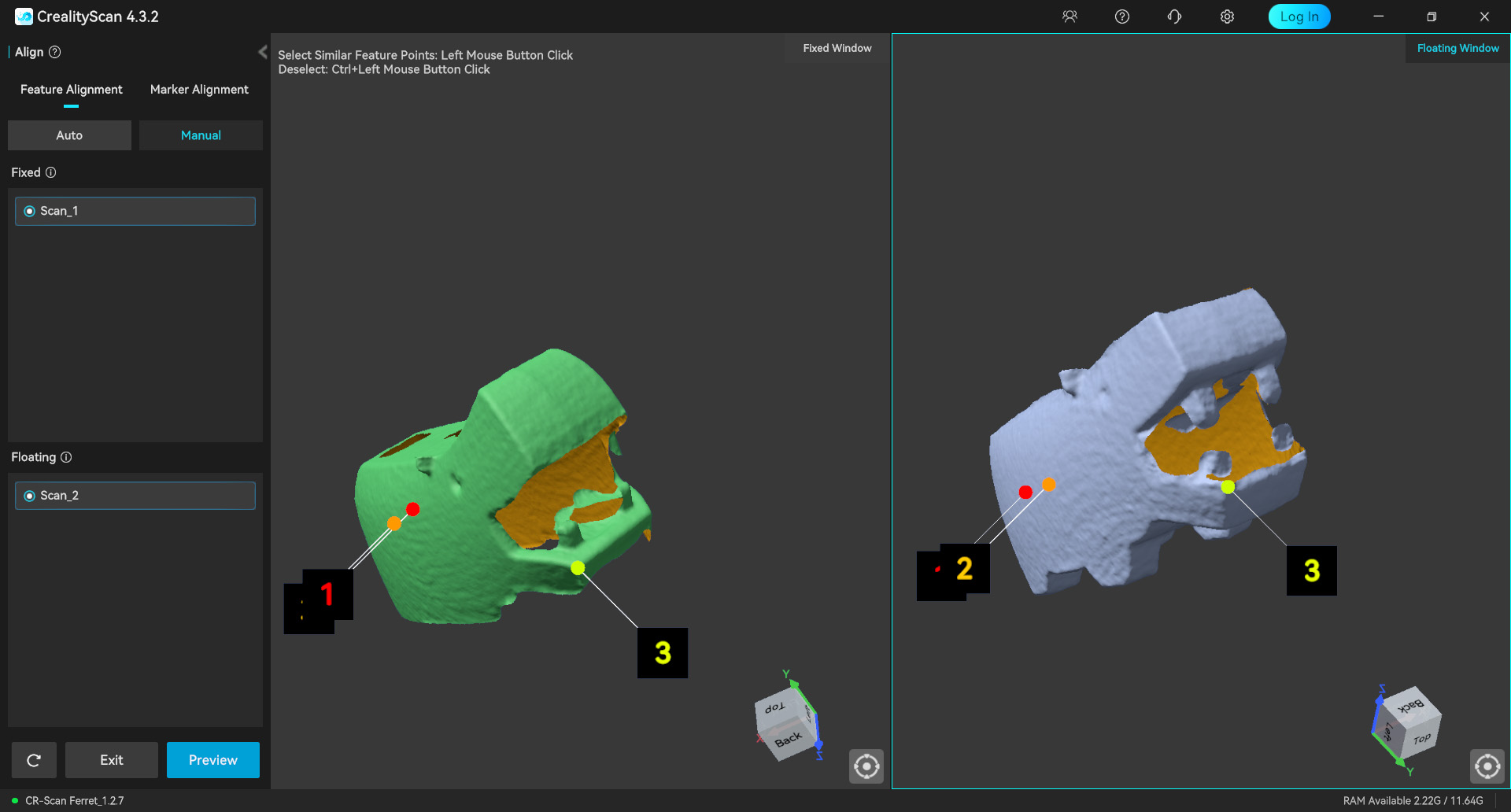Viewport: 1511px width, 812px height.
Task: Click the orientation cube in Fixed Window
Action: 787,724
